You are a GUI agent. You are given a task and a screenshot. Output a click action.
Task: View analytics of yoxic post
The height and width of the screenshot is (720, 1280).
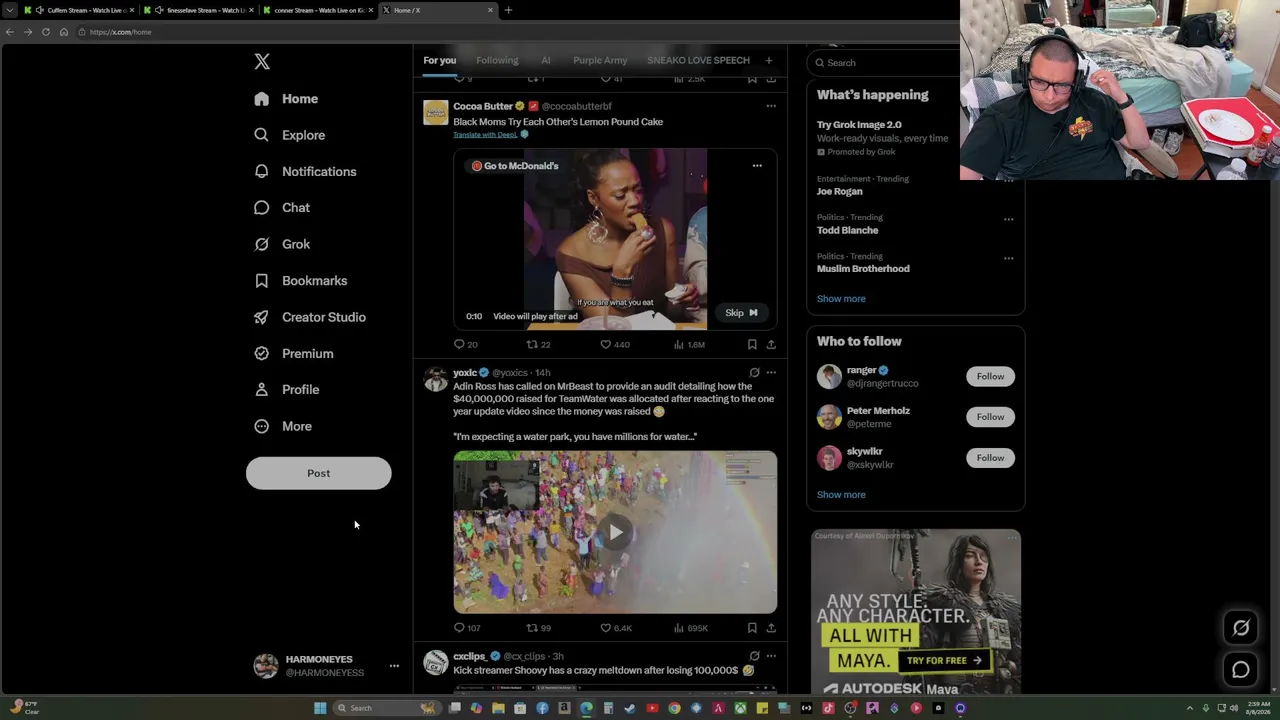tap(690, 628)
